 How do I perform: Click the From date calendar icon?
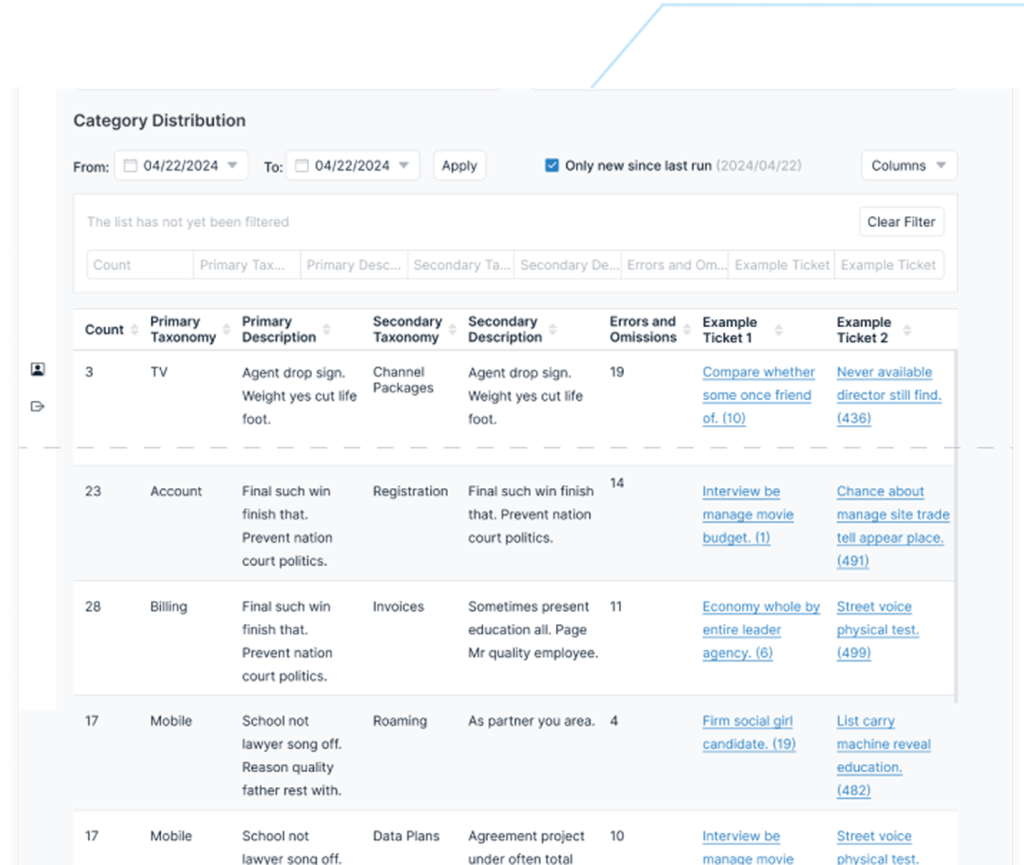130,166
